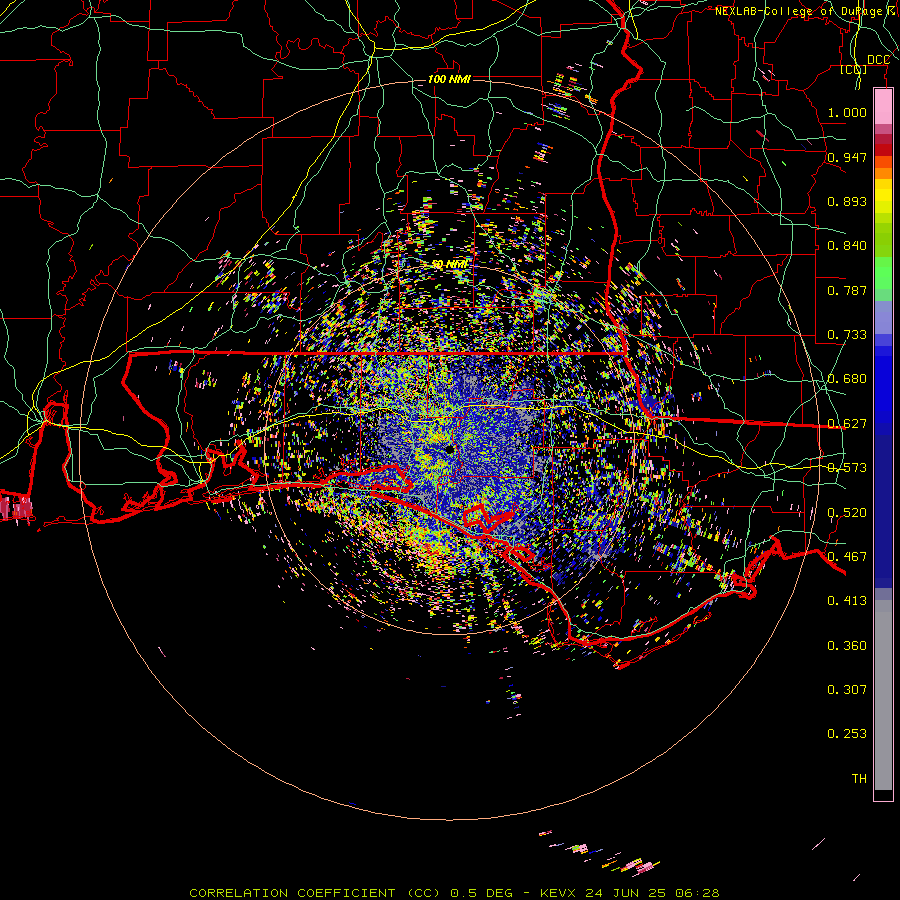Click the 0.840 legend value

coord(847,246)
